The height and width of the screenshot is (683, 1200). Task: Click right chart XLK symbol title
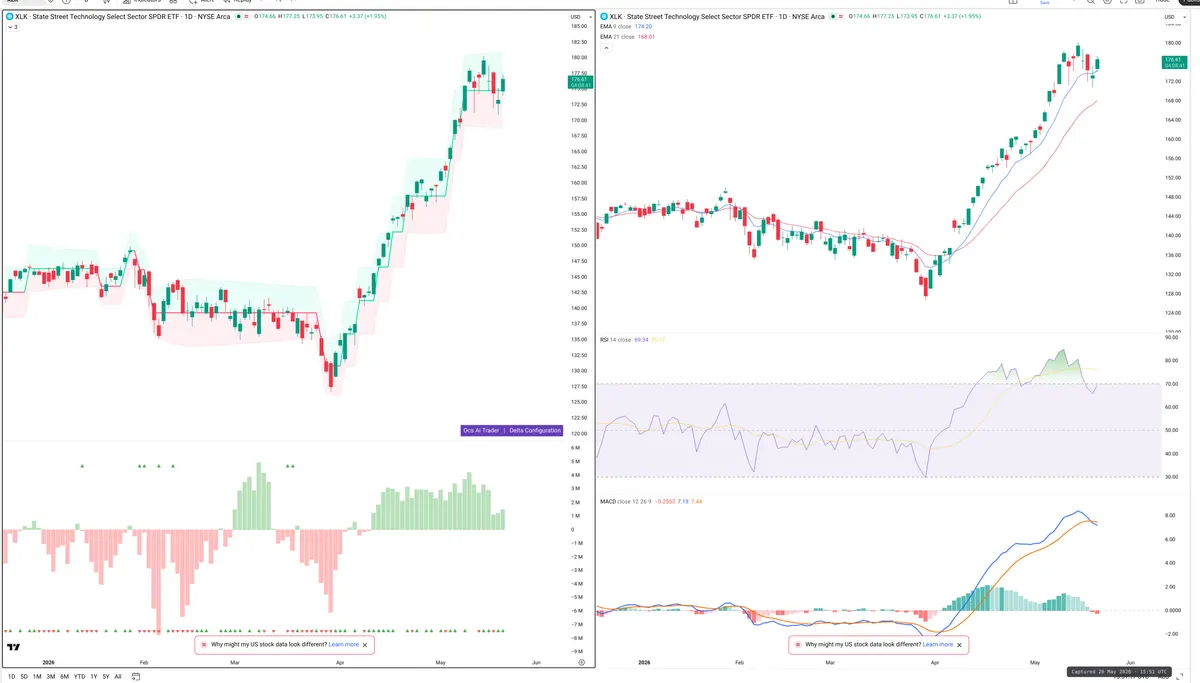pos(717,17)
